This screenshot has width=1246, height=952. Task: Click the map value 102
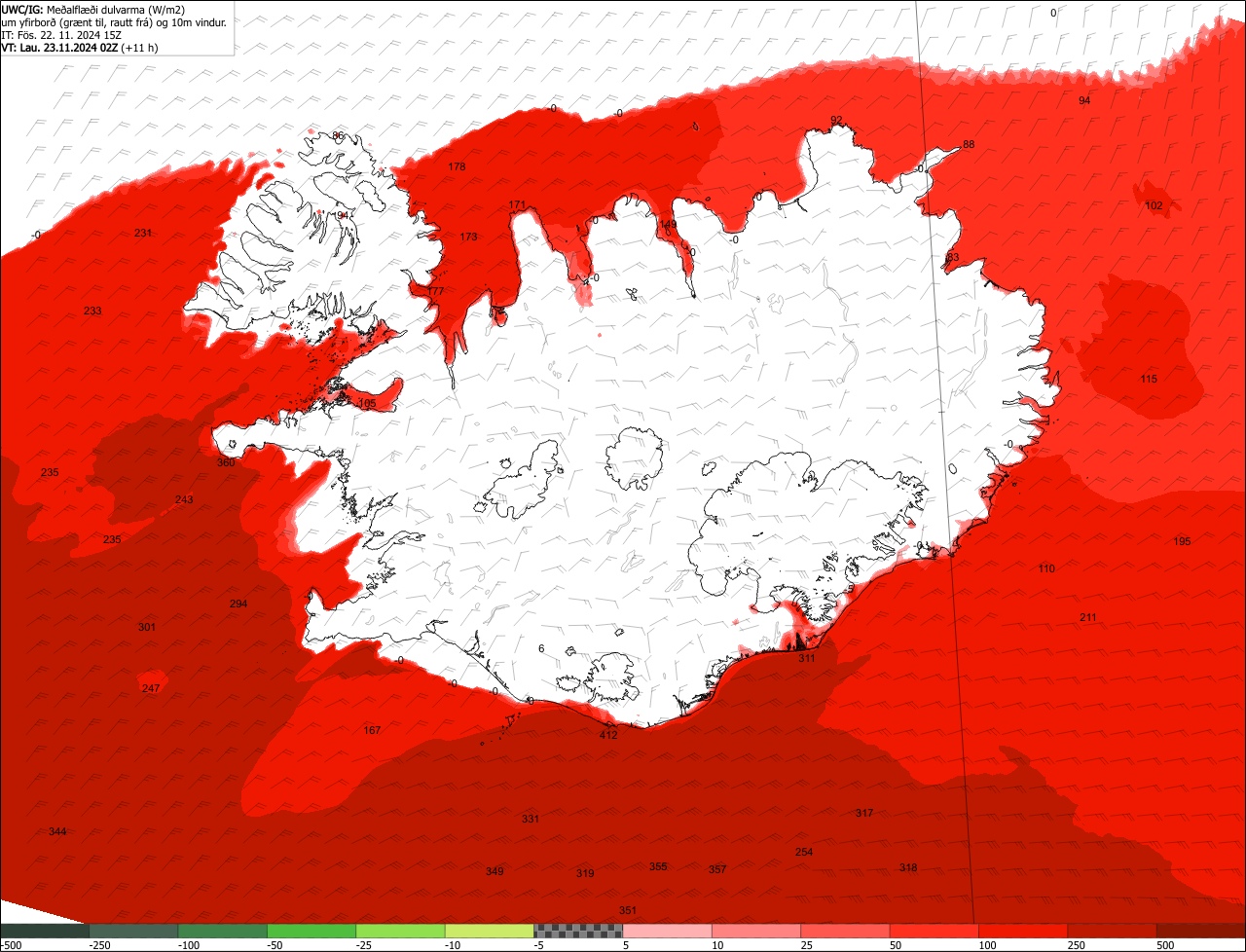point(1154,205)
